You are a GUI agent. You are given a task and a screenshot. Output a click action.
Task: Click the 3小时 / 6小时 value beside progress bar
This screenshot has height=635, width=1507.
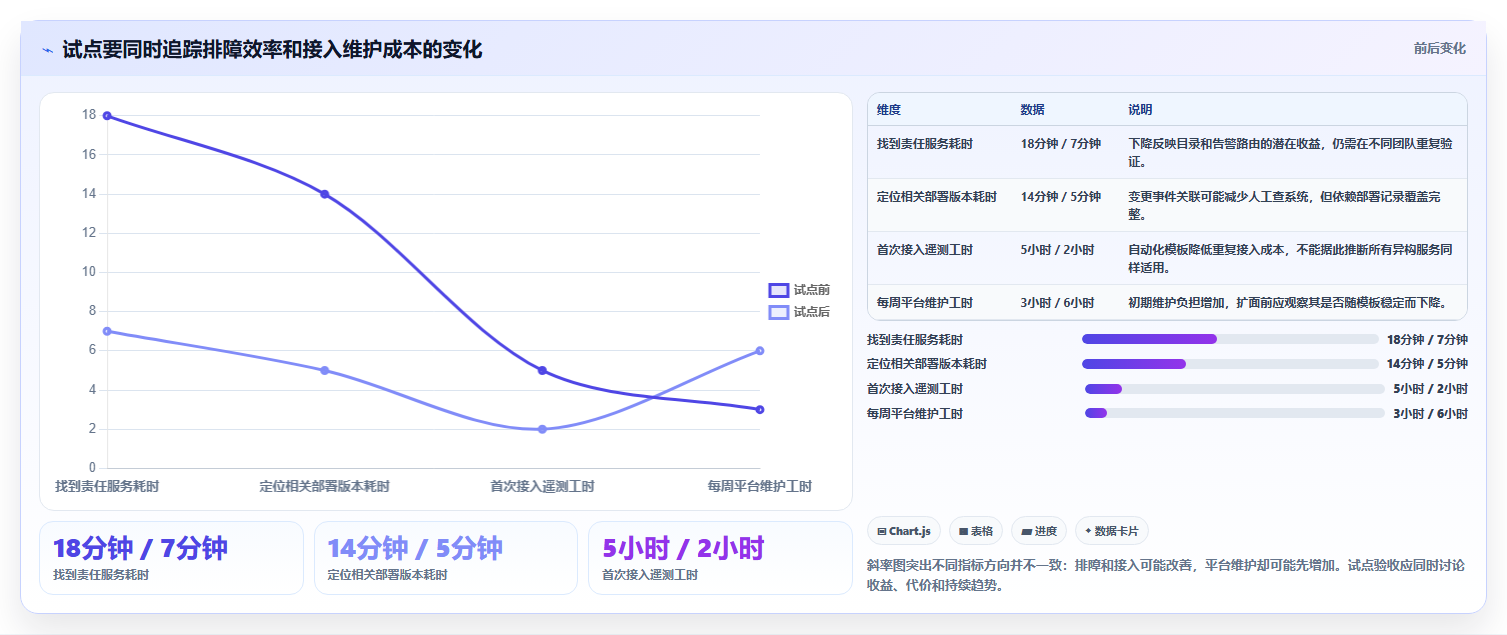1430,413
